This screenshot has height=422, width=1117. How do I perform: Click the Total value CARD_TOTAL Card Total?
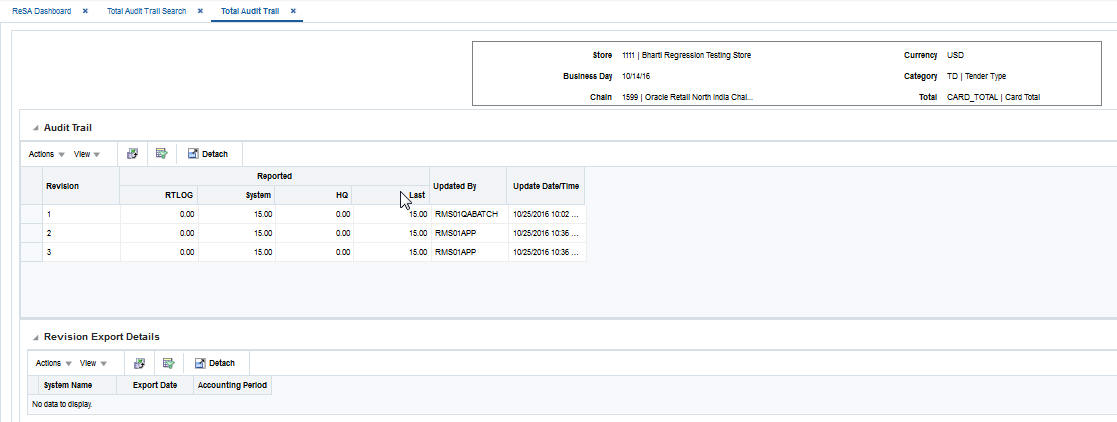tap(993, 97)
